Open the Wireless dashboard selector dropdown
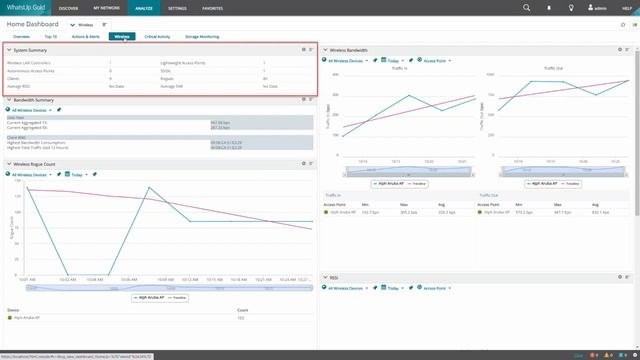 [x=82, y=24]
